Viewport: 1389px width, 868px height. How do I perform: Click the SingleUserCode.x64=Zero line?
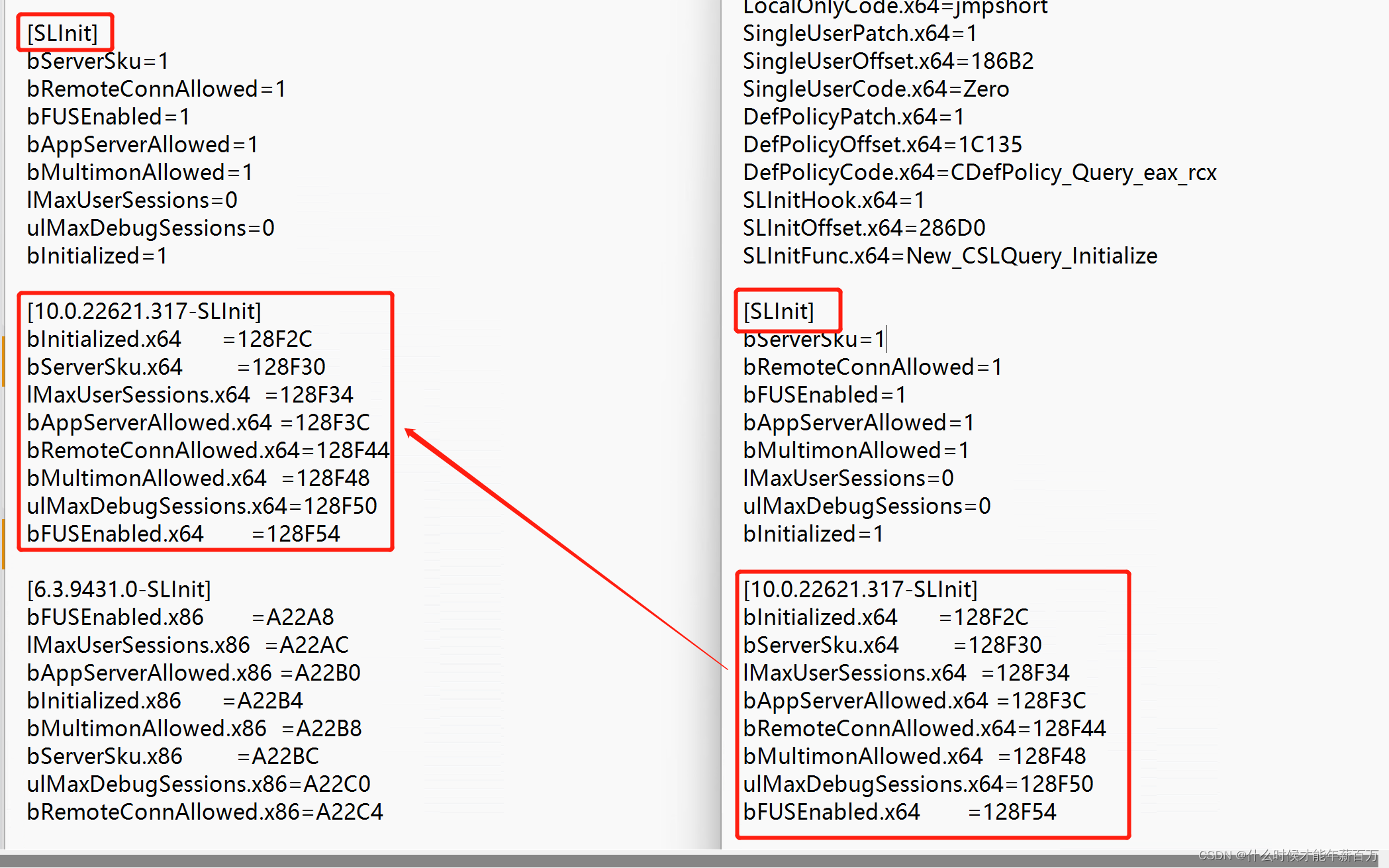point(875,89)
